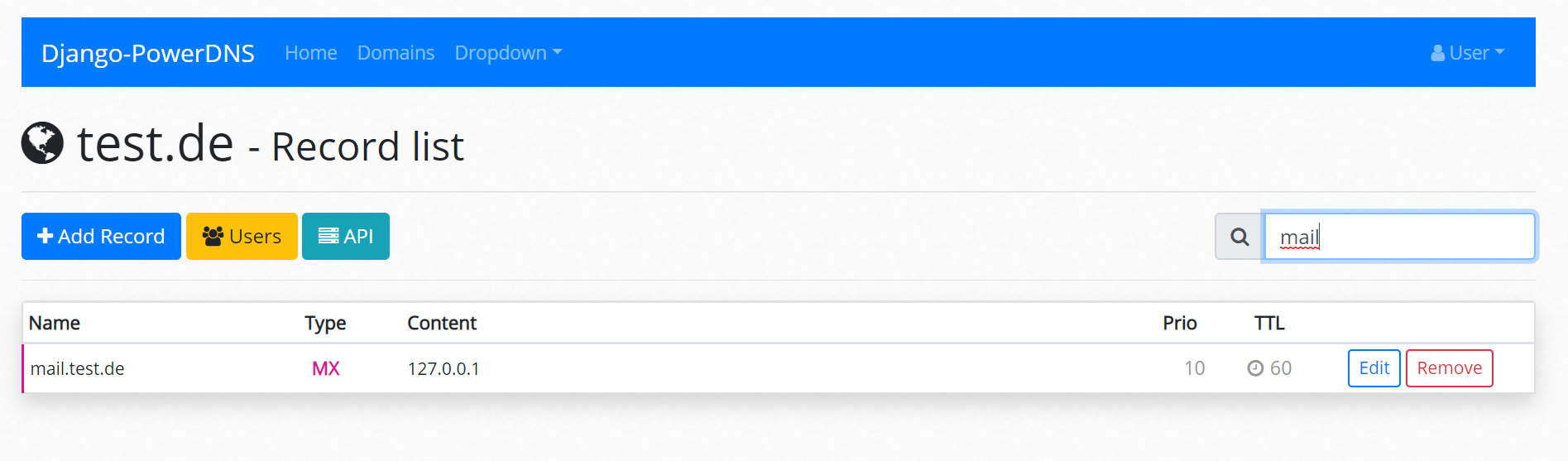The width and height of the screenshot is (1568, 461).
Task: Click the 127.0.0.1 content cell
Action: [444, 368]
